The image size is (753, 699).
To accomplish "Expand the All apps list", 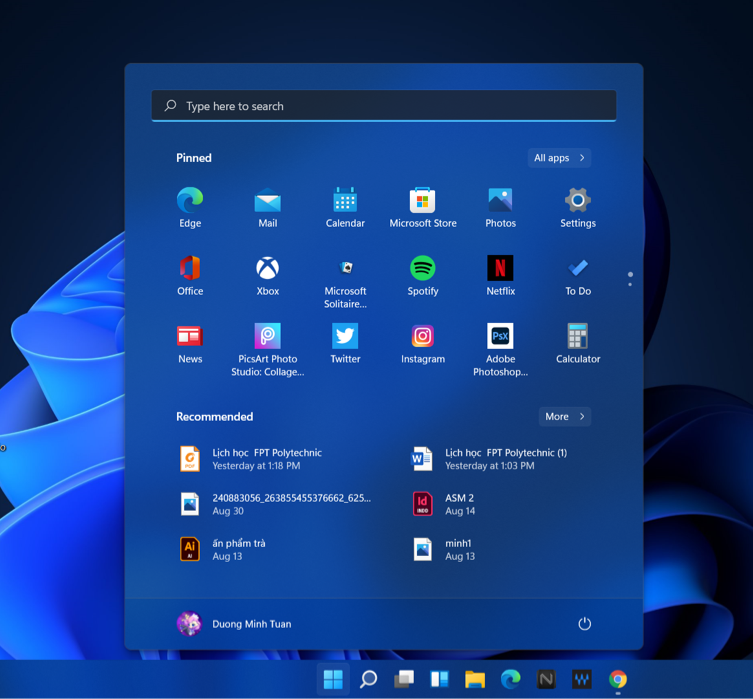I will [559, 158].
